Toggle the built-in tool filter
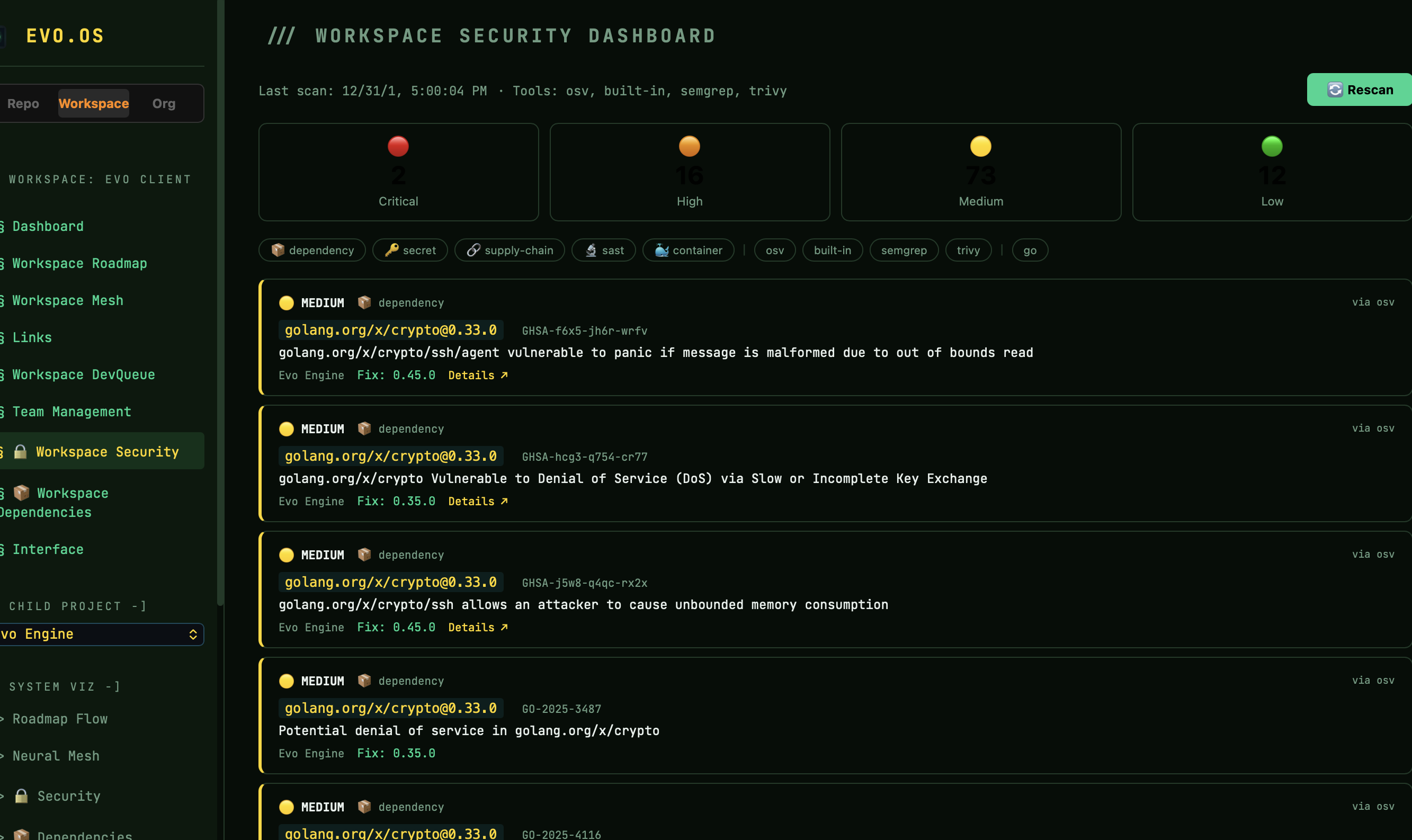Image resolution: width=1412 pixels, height=840 pixels. [833, 250]
